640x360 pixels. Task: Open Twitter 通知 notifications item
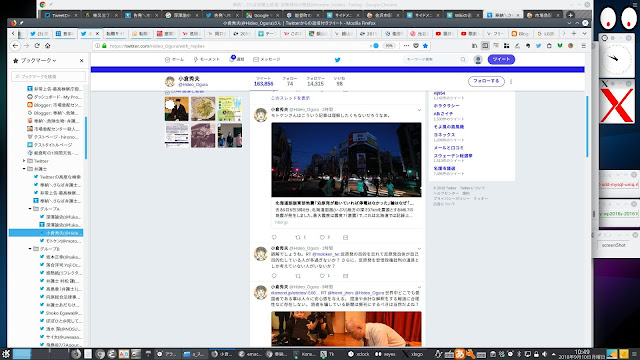(x=237, y=60)
